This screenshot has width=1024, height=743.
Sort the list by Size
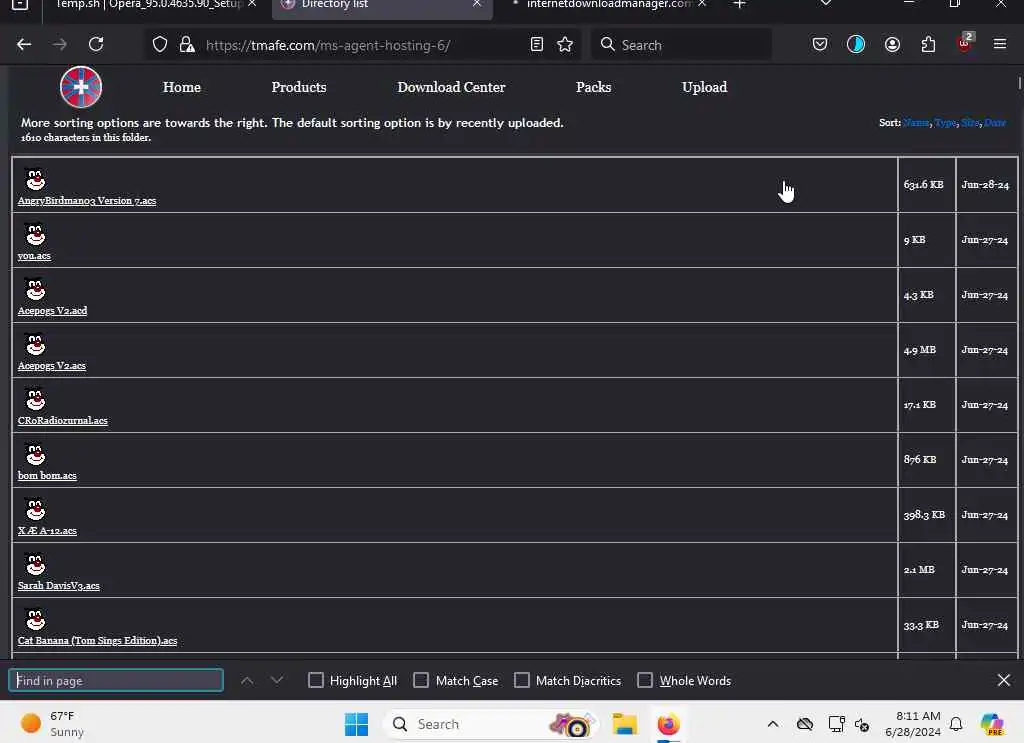pyautogui.click(x=970, y=123)
